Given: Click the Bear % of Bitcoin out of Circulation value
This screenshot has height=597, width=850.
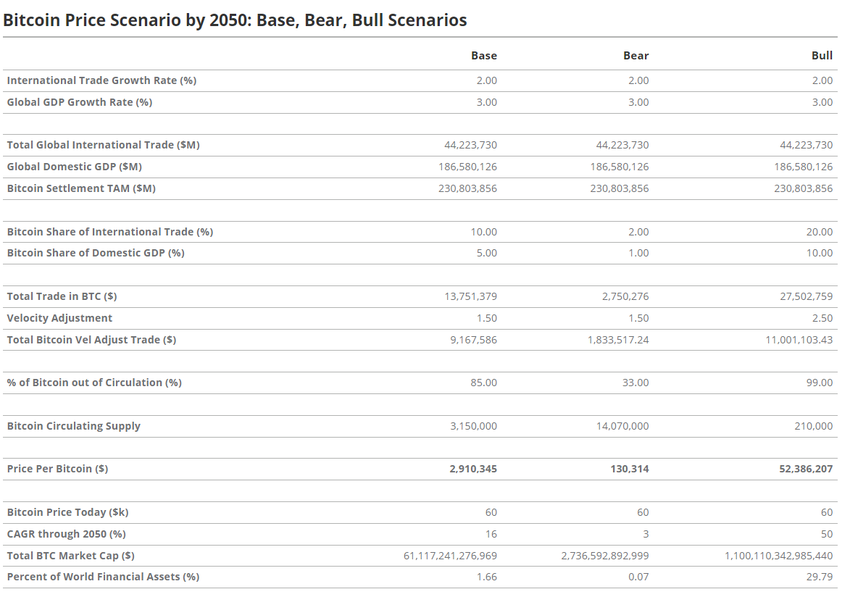Looking at the screenshot, I should coord(635,383).
